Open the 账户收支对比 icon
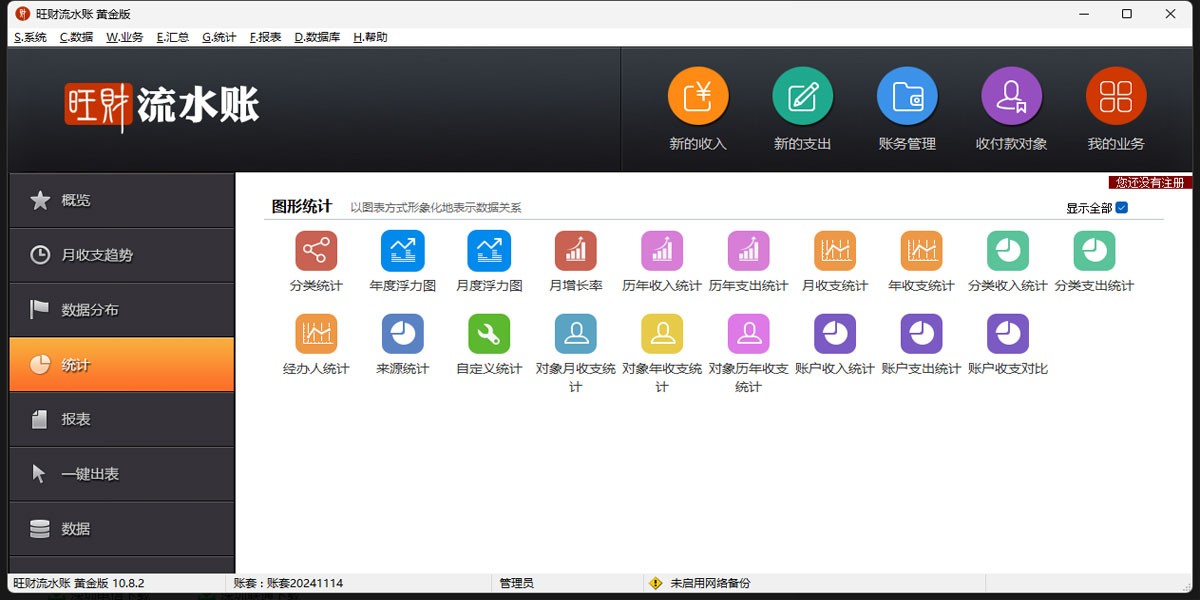Image resolution: width=1200 pixels, height=600 pixels. 1008,334
